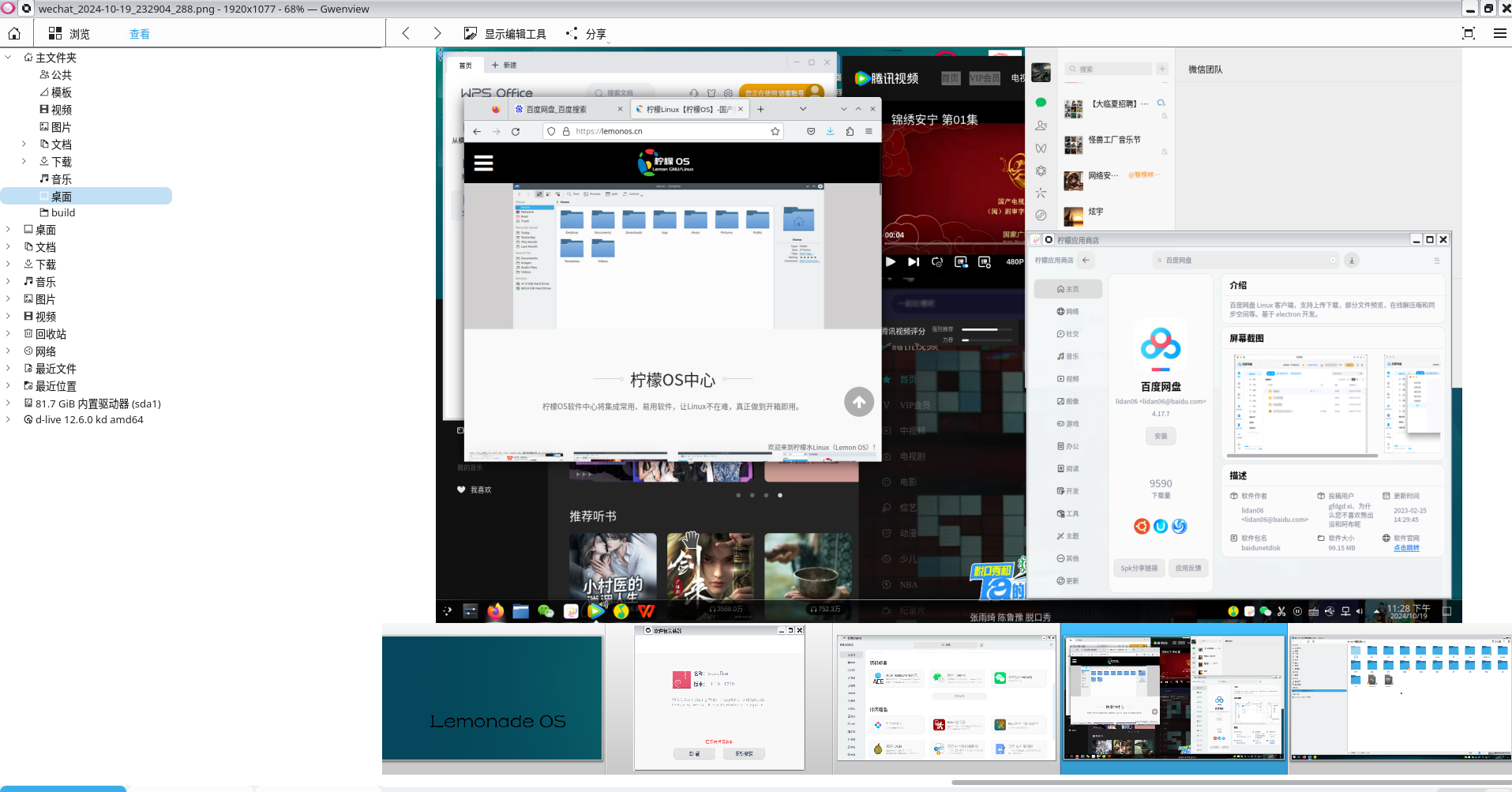1512x792 pixels.
Task: Select the top-level 桌面 label
Action: pos(46,230)
